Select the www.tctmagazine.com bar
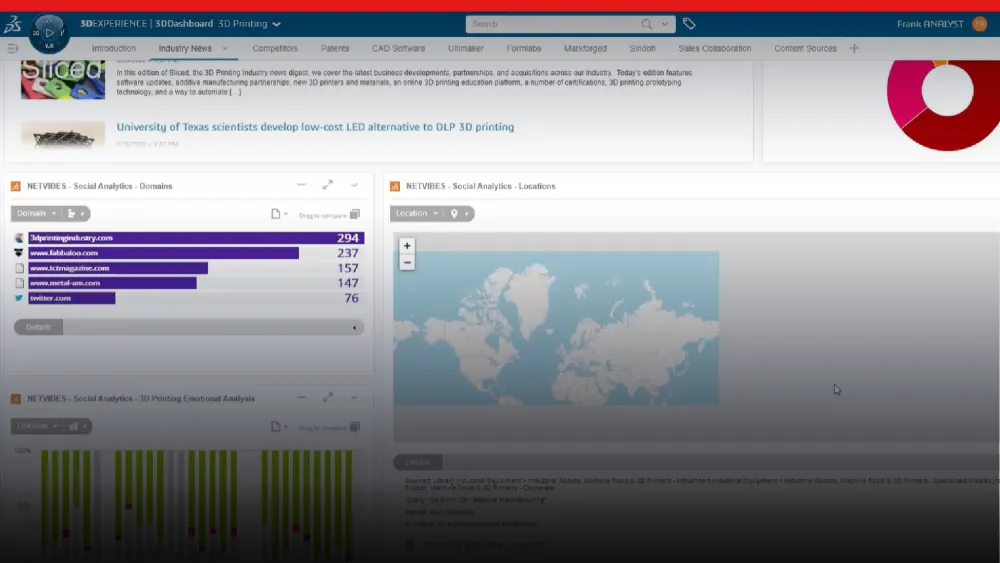Viewport: 1000px width, 563px height. point(118,268)
